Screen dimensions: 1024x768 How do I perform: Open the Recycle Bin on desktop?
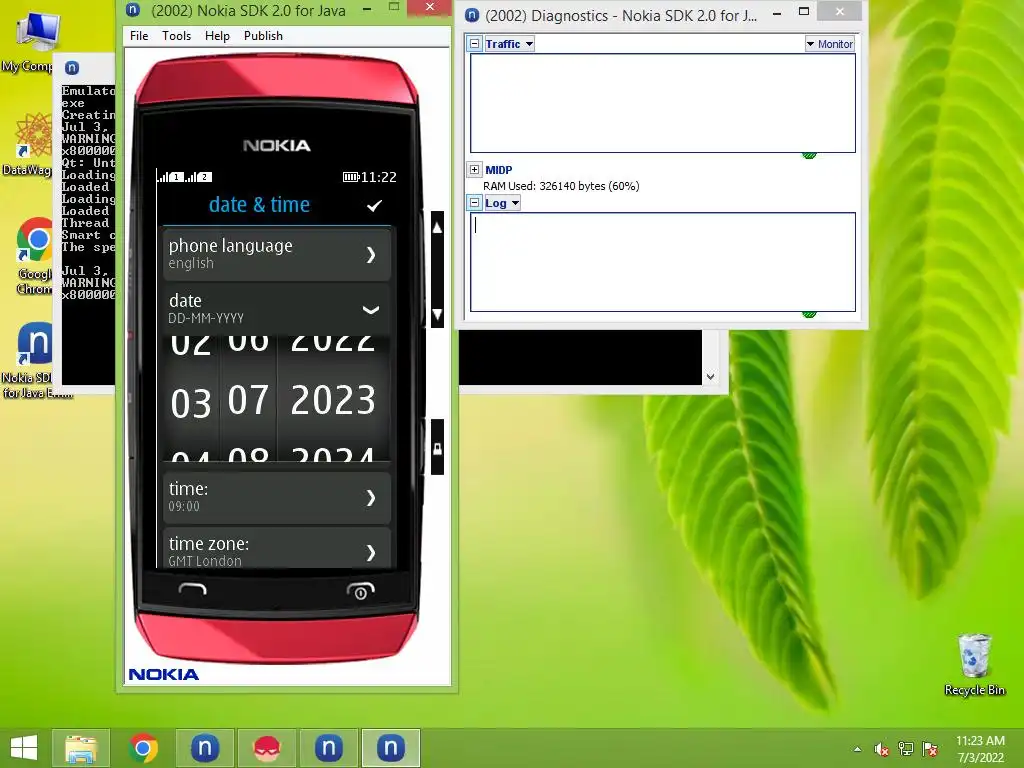tap(974, 664)
